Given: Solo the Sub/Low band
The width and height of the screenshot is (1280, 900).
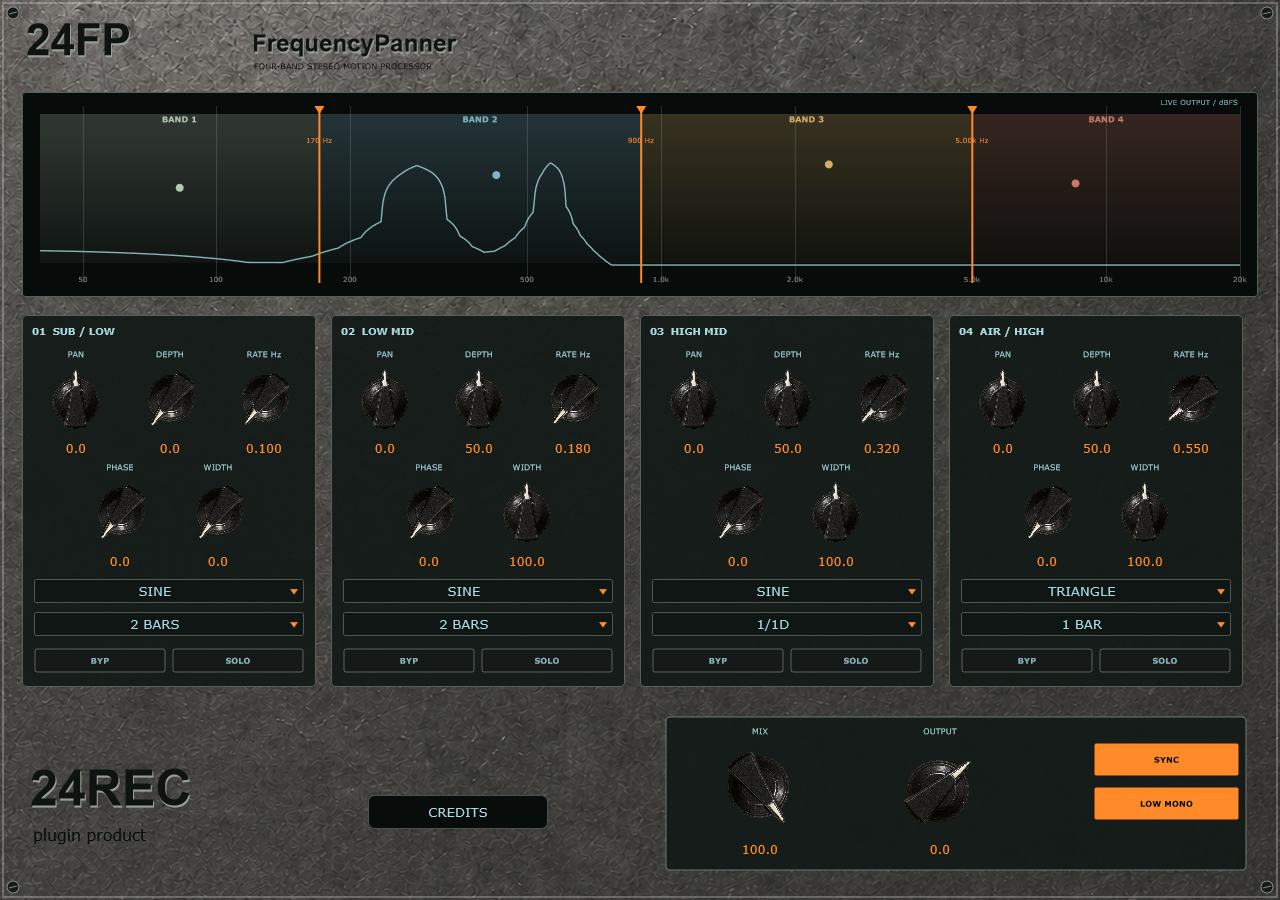Looking at the screenshot, I should click(238, 661).
